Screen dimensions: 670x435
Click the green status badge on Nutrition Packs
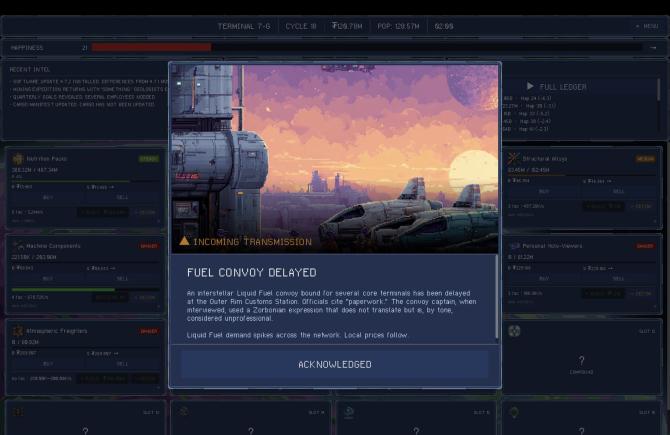149,159
